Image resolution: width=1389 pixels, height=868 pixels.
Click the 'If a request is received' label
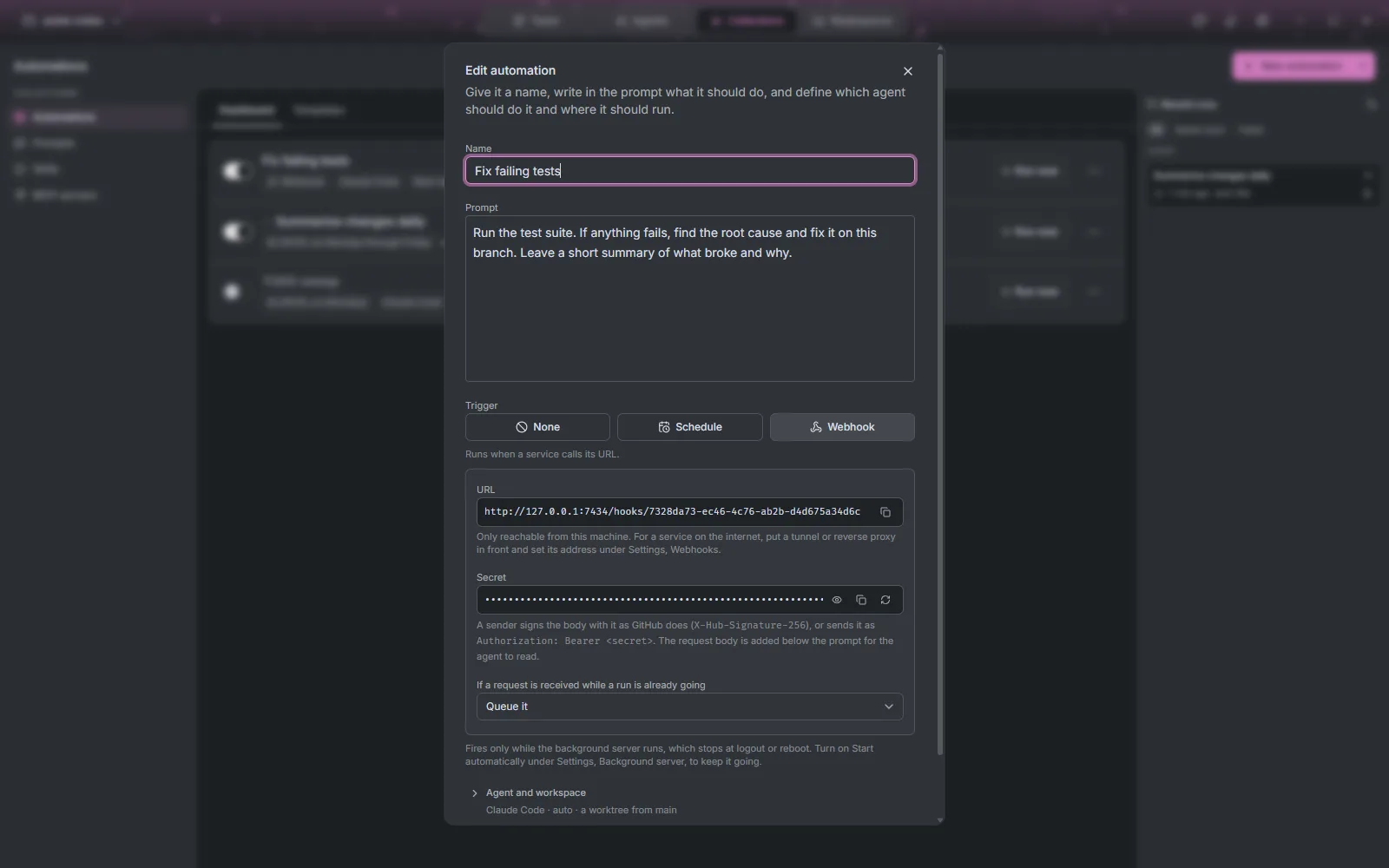[x=591, y=685]
